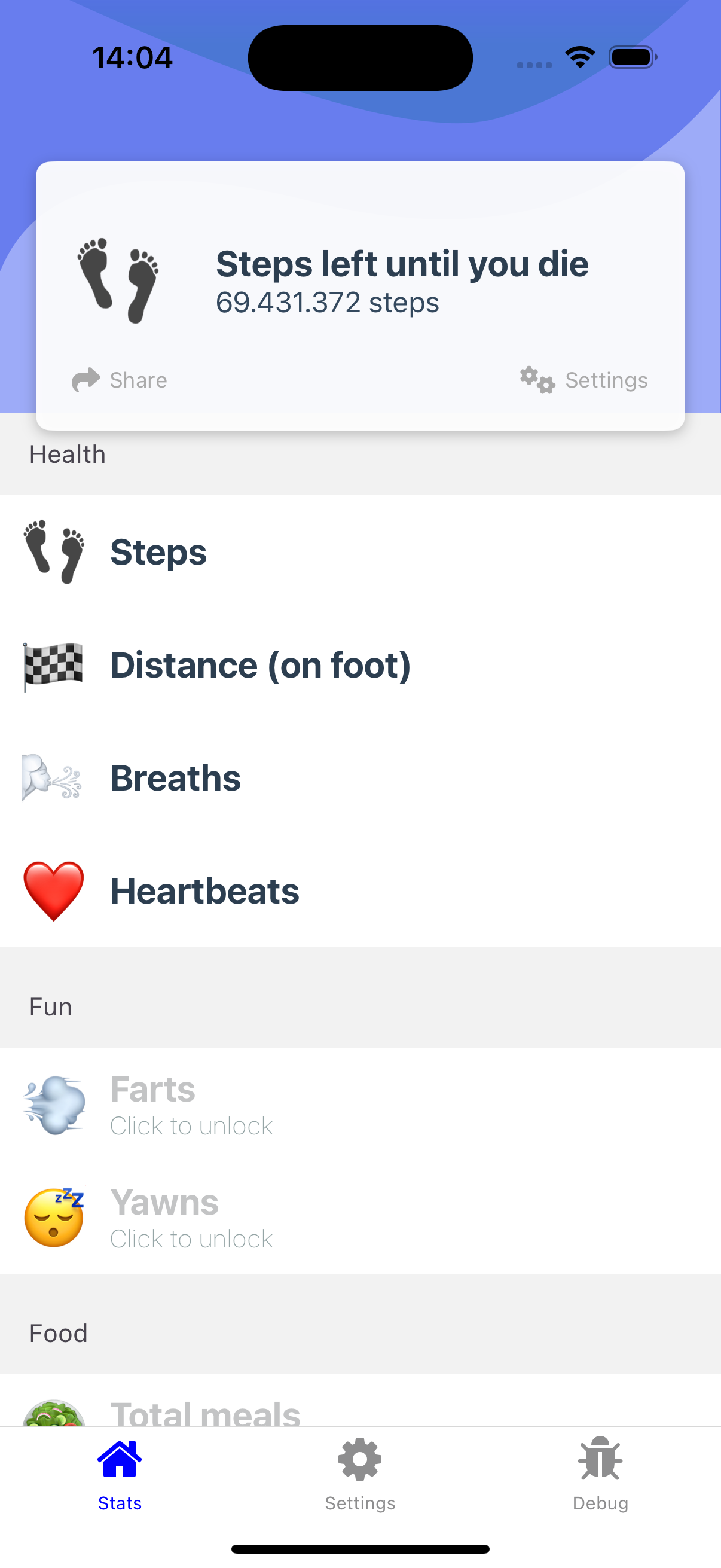Tap the checkered flag icon
The width and height of the screenshot is (721, 1568).
[x=53, y=666]
